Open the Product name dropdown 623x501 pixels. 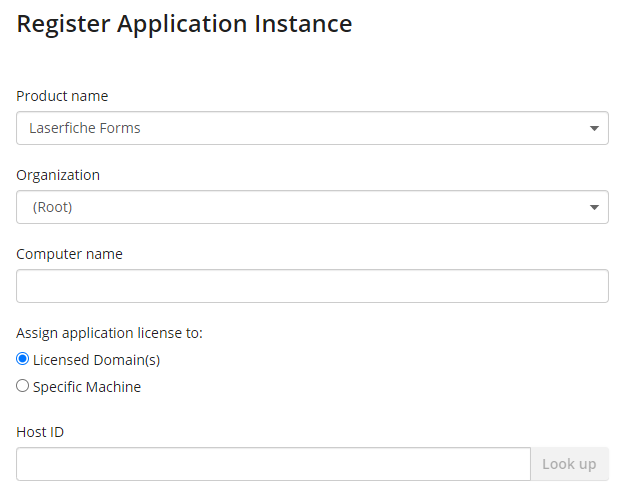point(312,128)
